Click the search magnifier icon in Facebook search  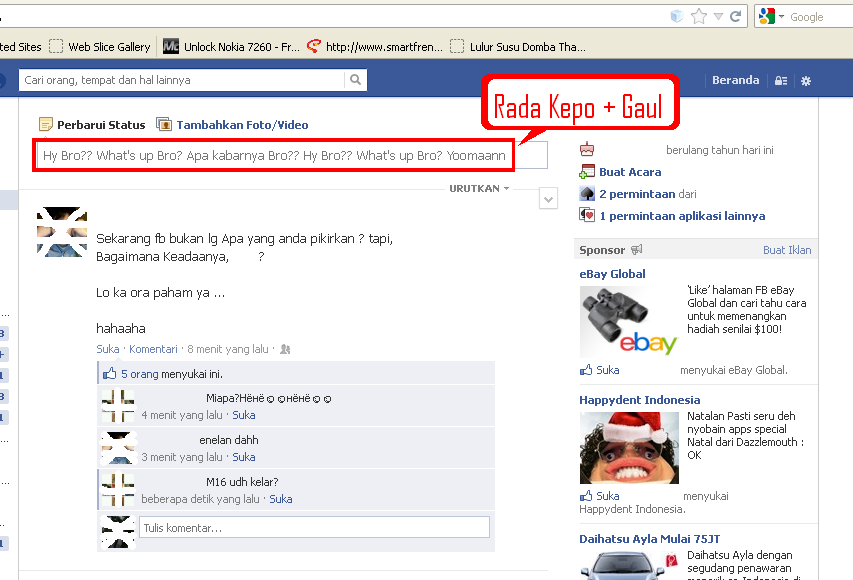pyautogui.click(x=355, y=78)
